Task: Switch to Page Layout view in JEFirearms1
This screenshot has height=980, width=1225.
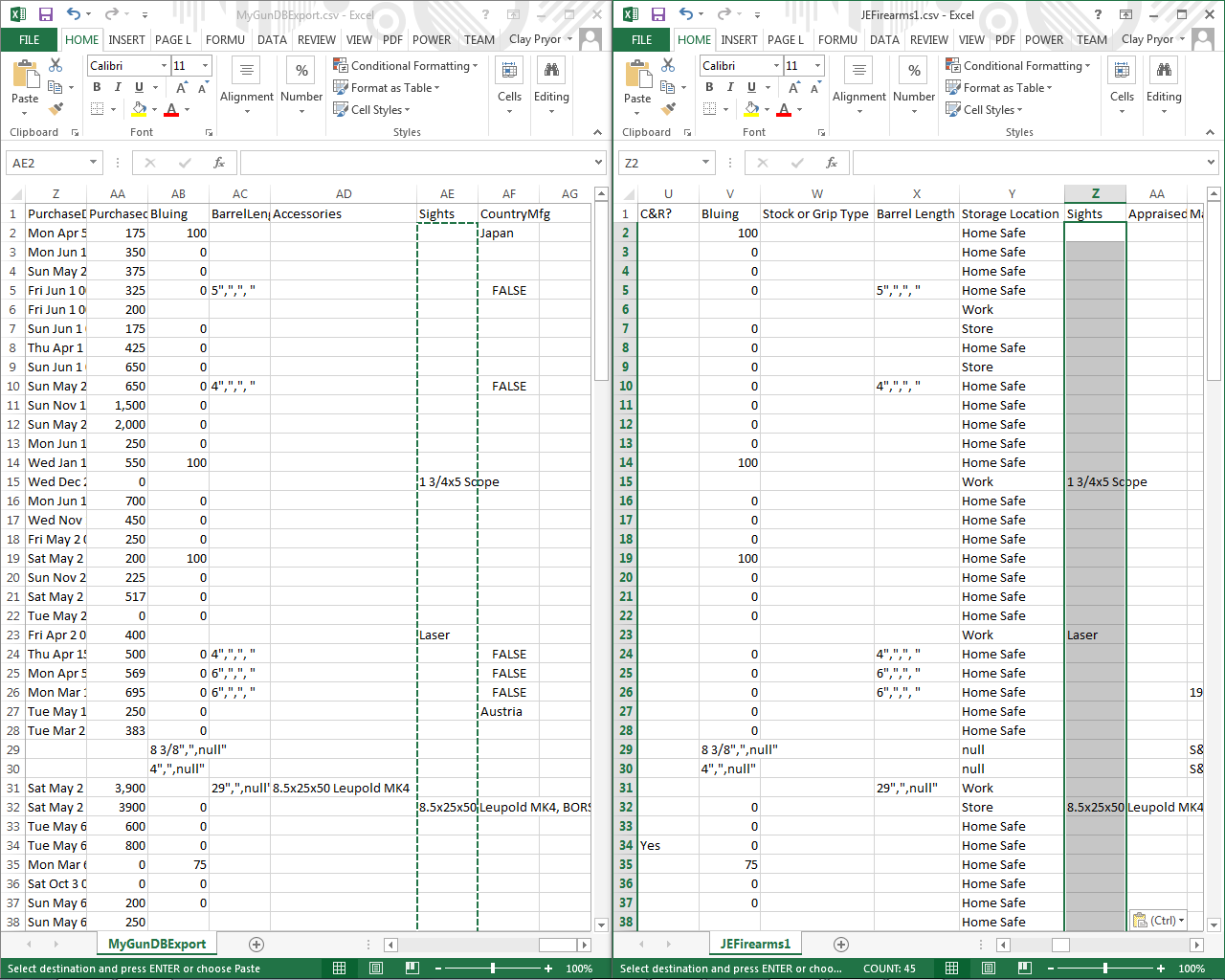Action: tap(989, 969)
